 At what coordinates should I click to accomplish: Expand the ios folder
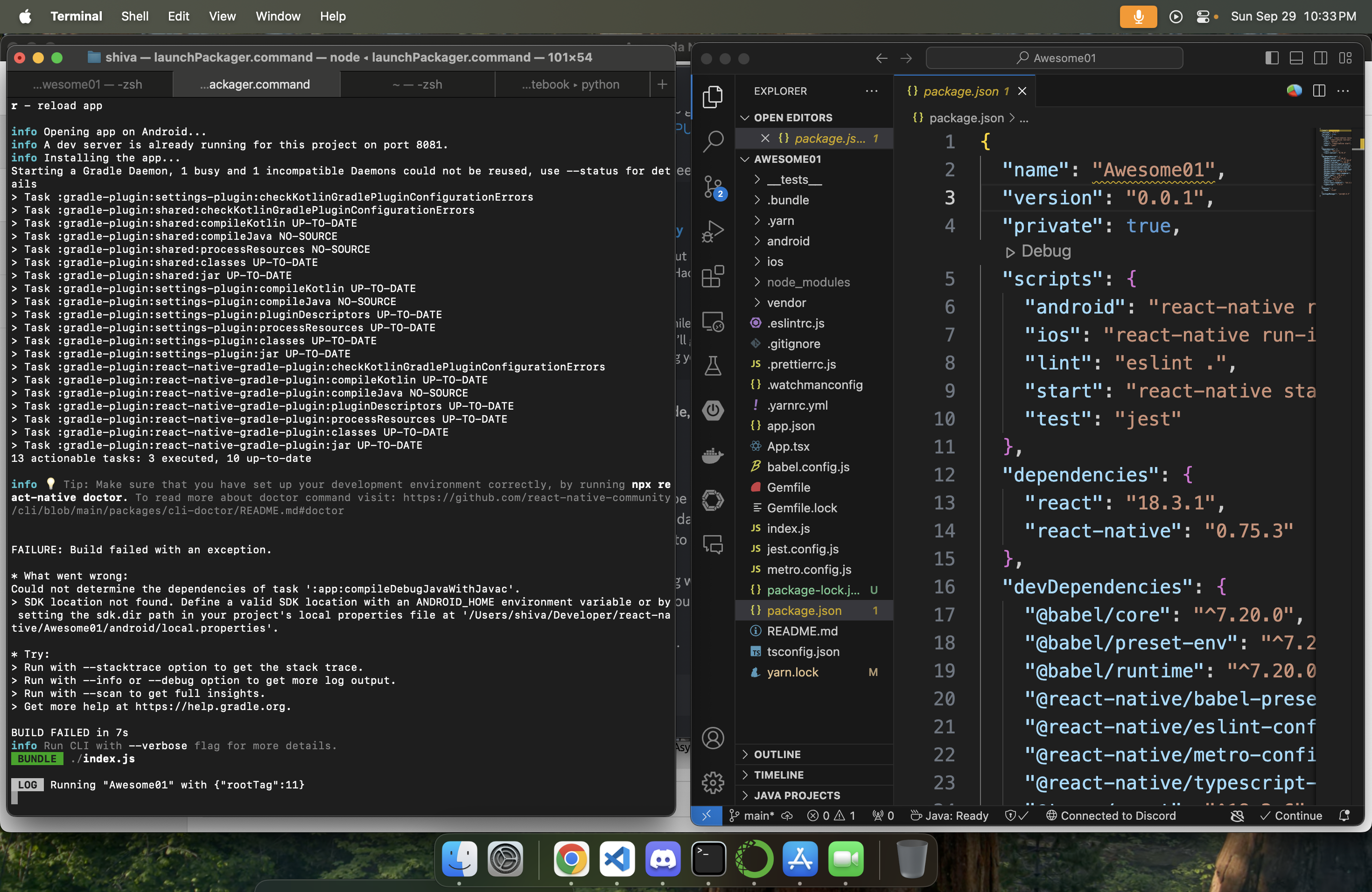click(x=814, y=262)
